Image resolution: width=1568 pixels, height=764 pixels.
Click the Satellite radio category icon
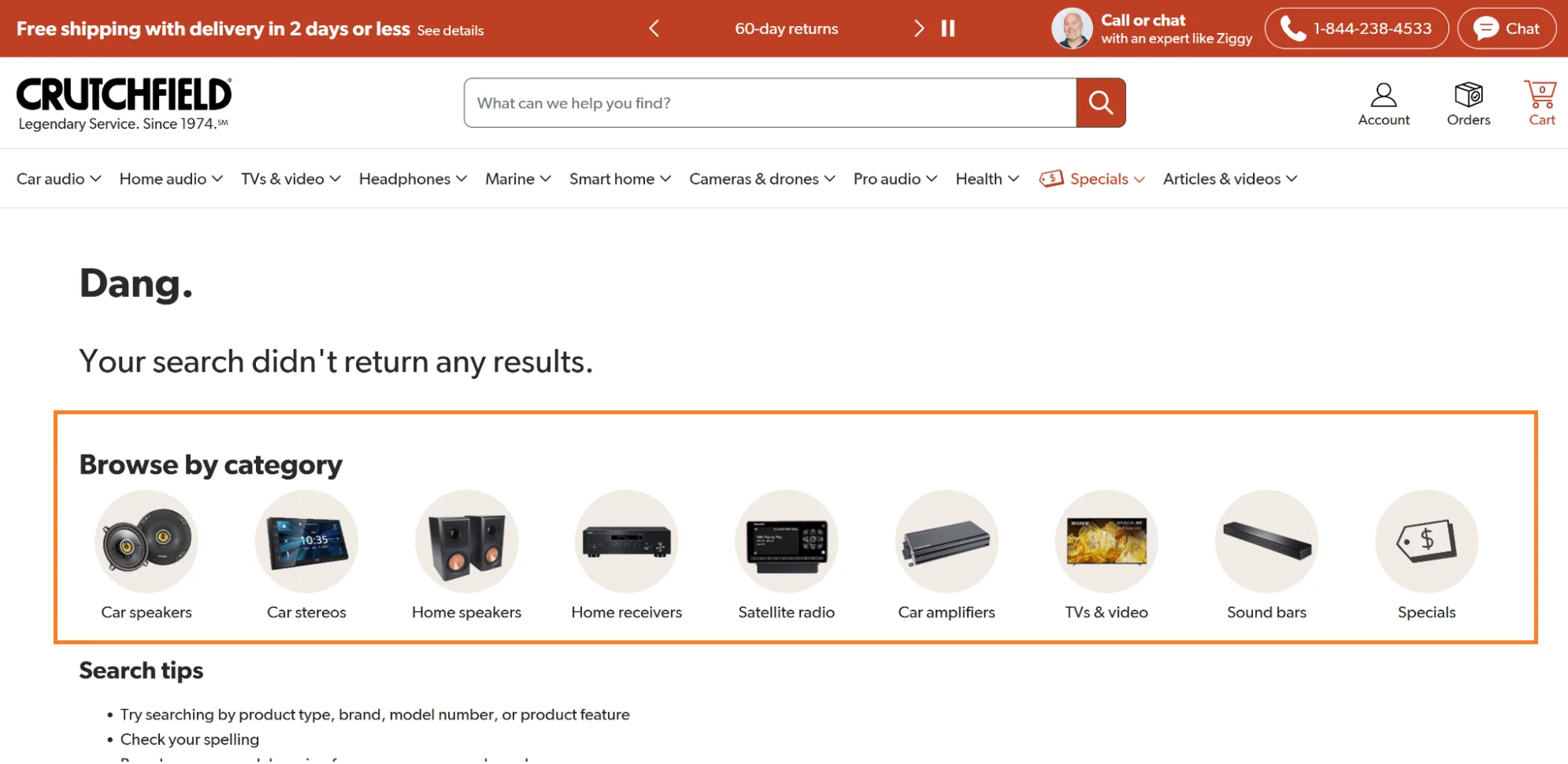(x=787, y=541)
